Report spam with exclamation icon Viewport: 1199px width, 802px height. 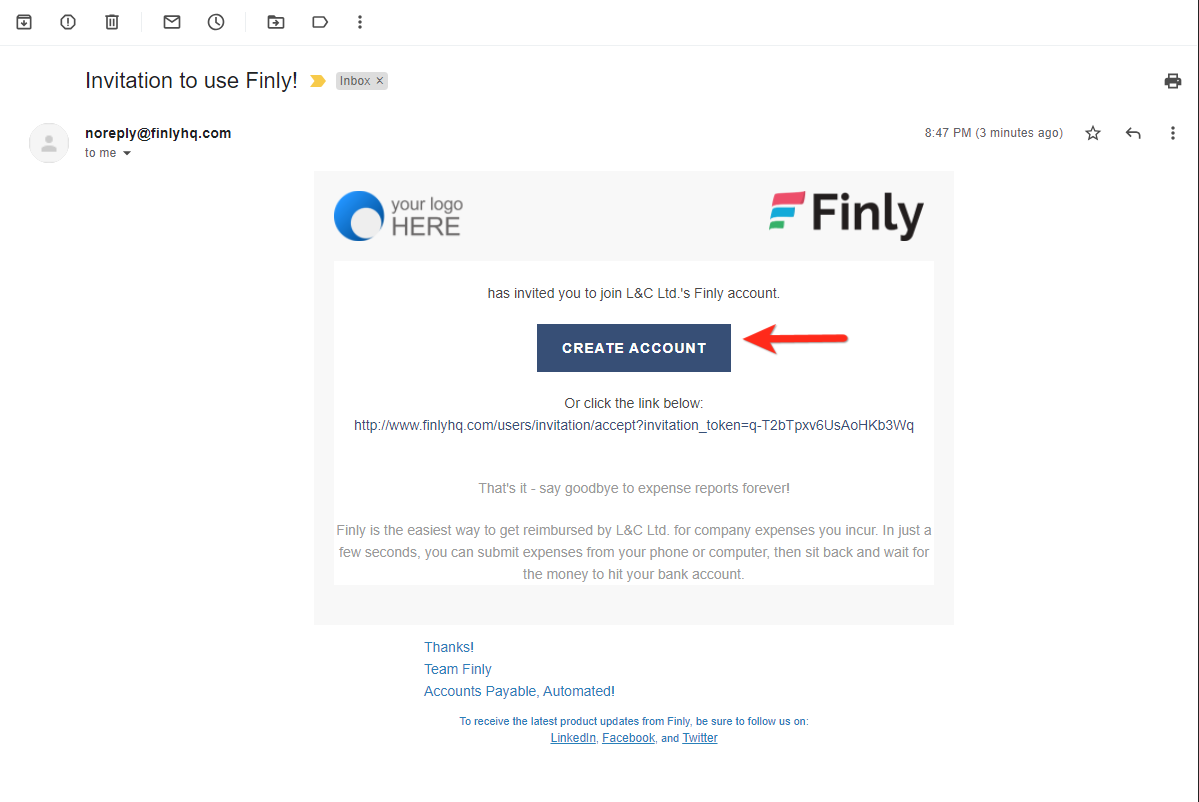tap(68, 22)
